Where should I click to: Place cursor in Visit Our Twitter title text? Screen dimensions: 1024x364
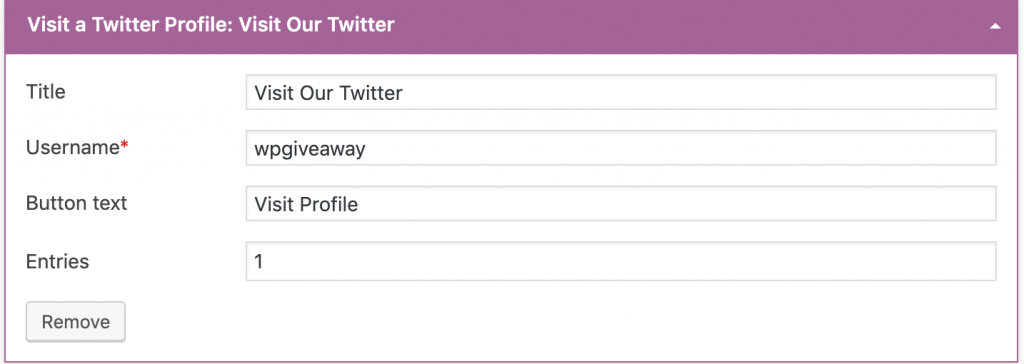point(328,93)
